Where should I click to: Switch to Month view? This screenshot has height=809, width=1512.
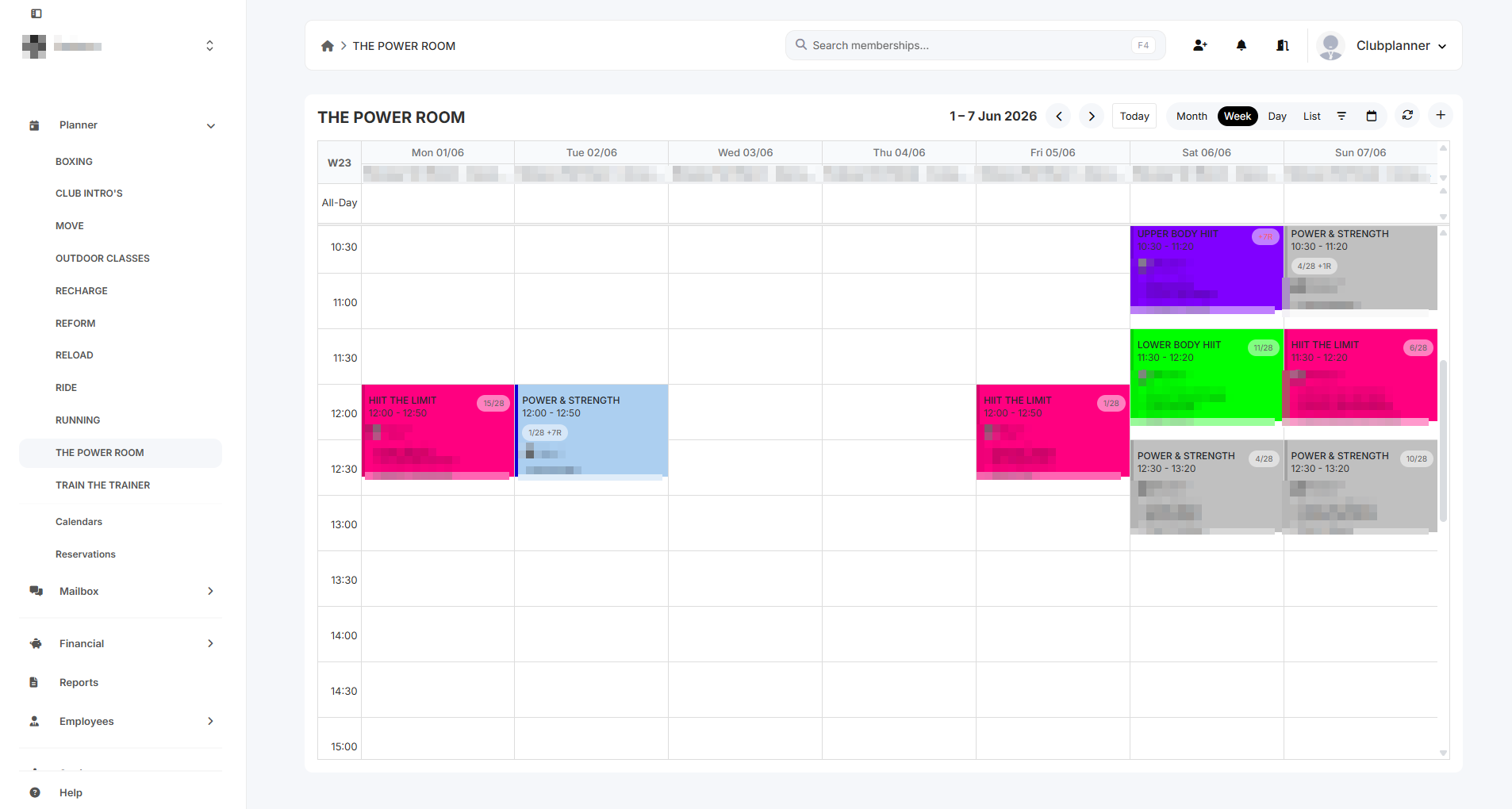[x=1192, y=116]
